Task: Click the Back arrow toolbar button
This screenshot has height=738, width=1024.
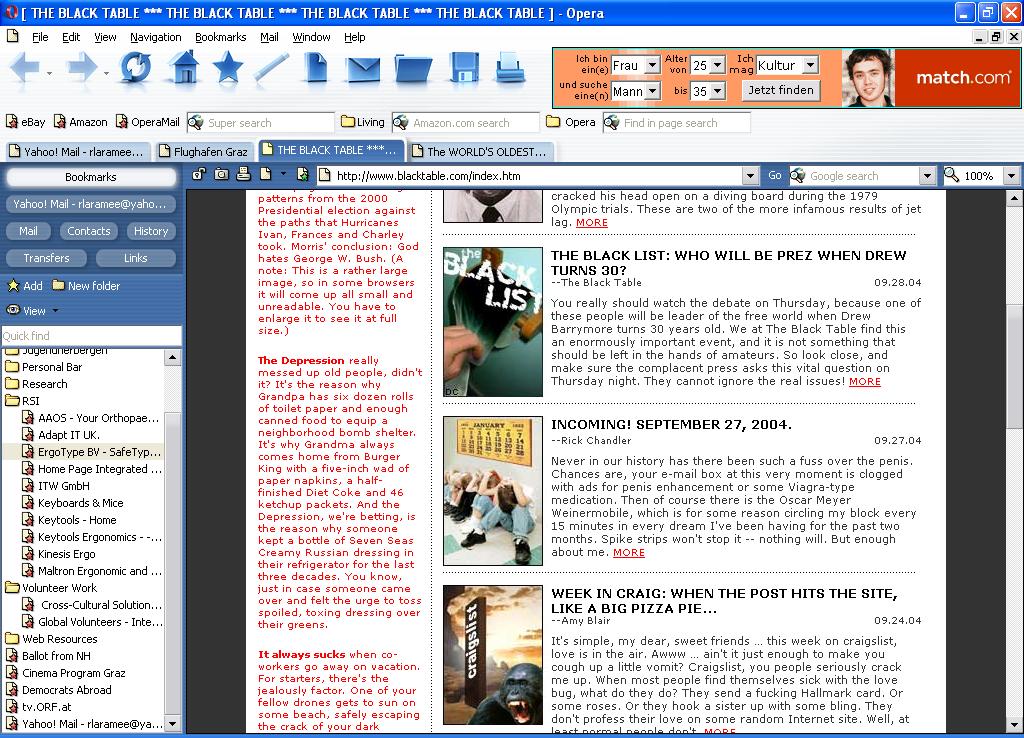Action: click(25, 68)
